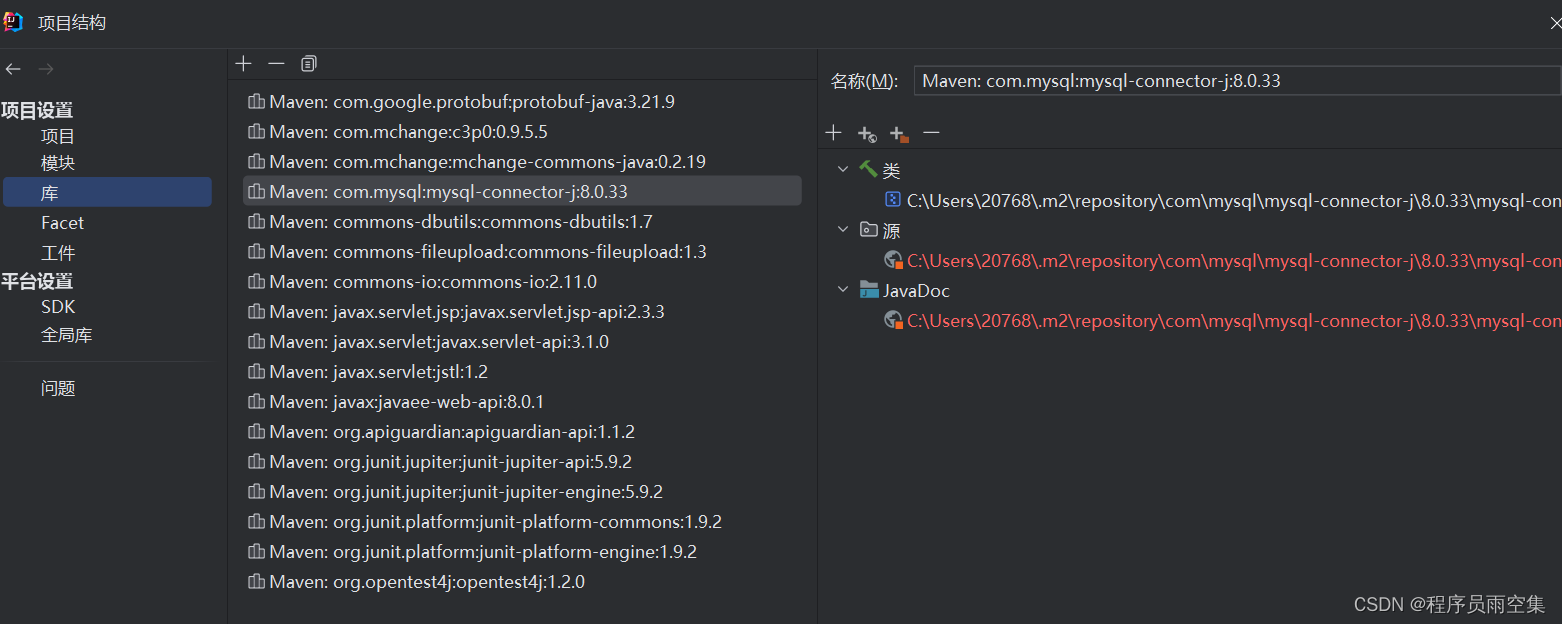
Task: Click the 源 folder icon
Action: pos(868,230)
